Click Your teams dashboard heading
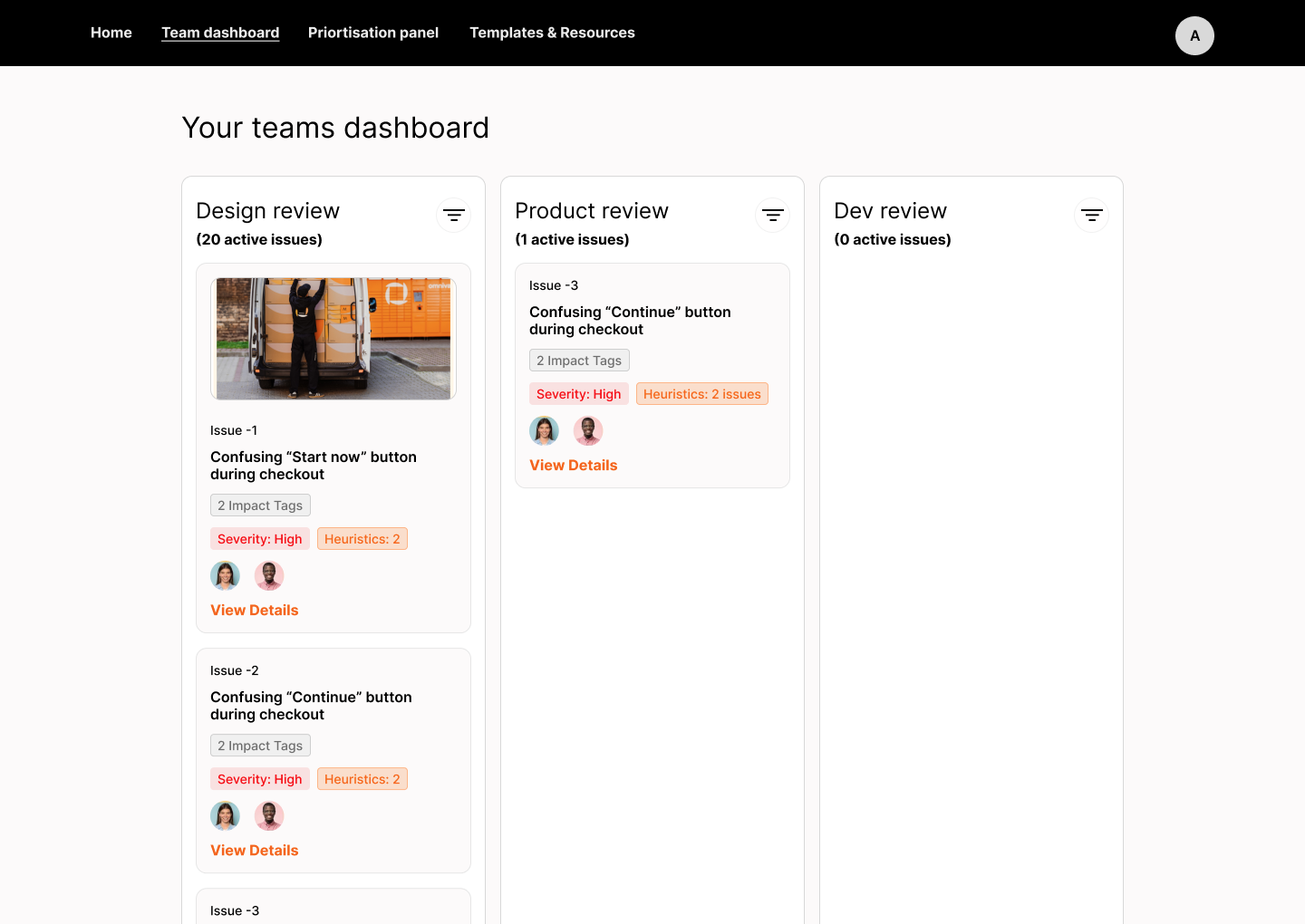Image resolution: width=1305 pixels, height=924 pixels. pyautogui.click(x=335, y=128)
